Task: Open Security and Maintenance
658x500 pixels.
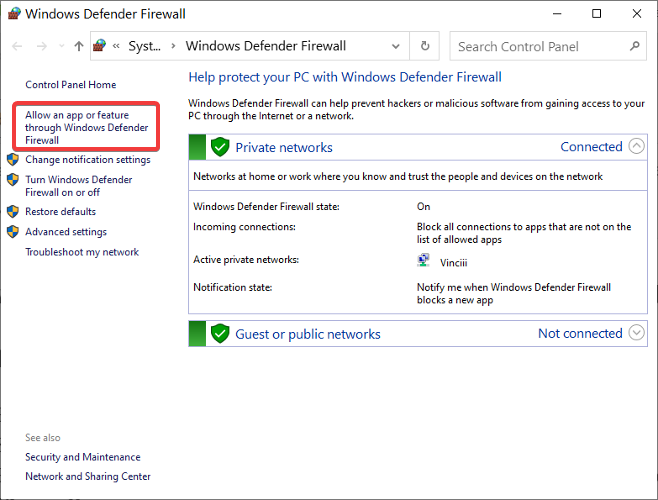Action: [x=83, y=457]
